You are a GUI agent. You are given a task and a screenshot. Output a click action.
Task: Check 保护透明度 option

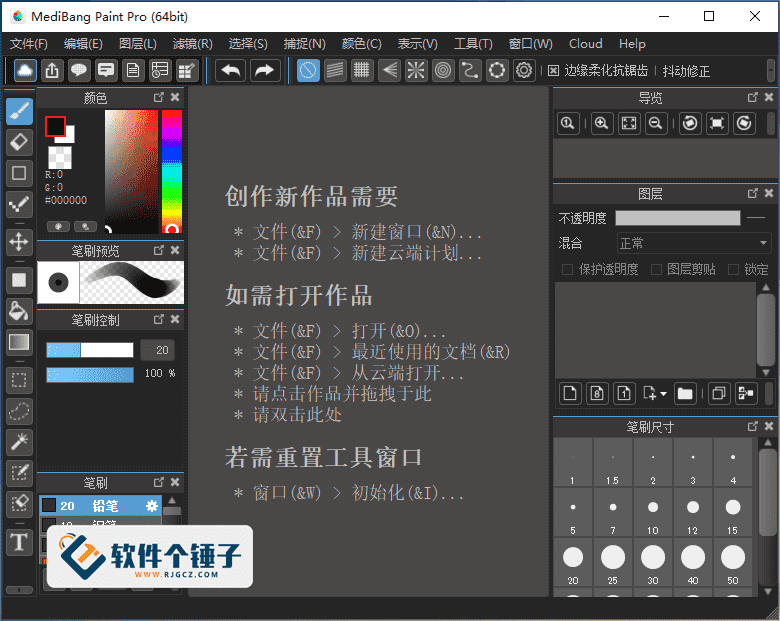coord(567,270)
